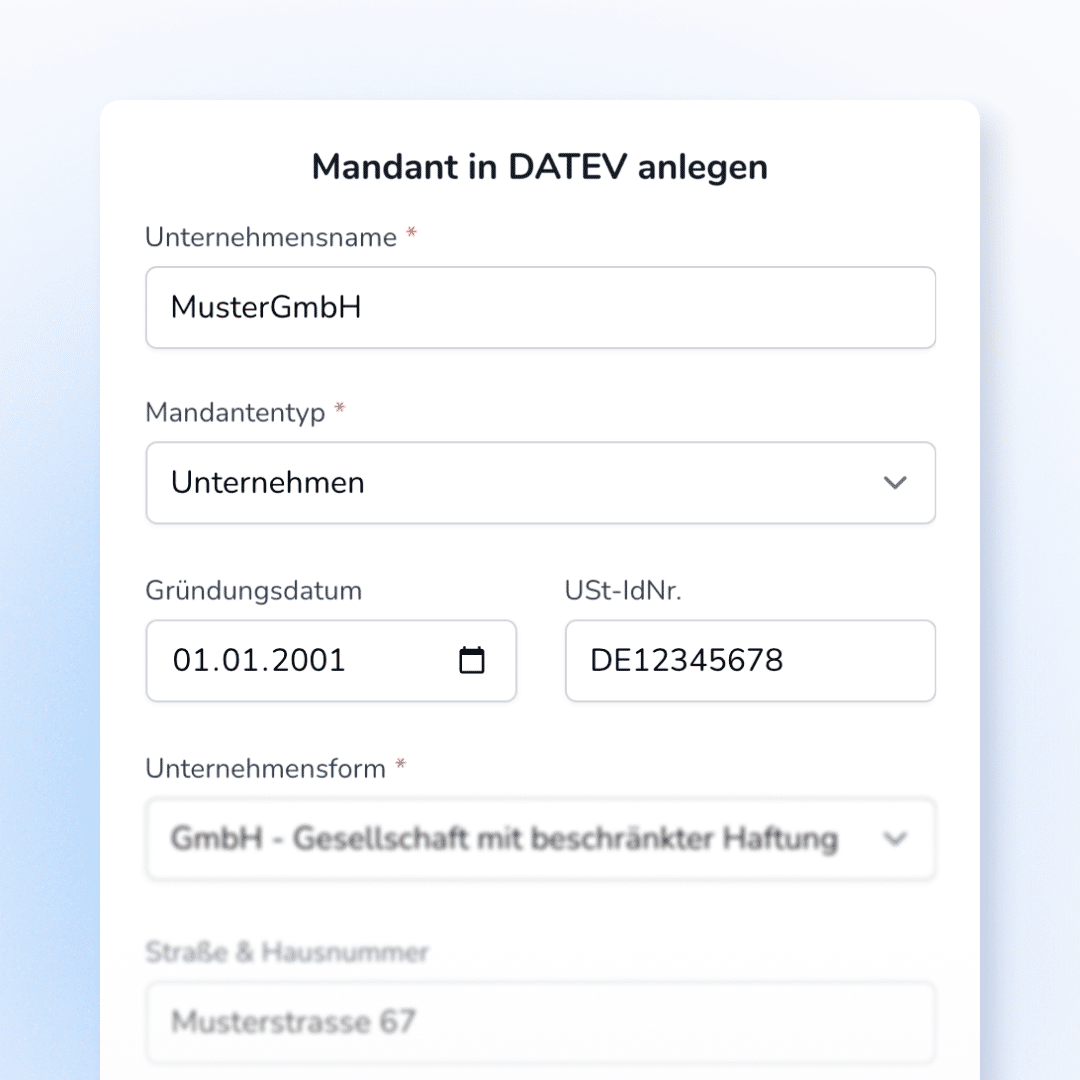Select the Straße & Hausnummer input field
Viewport: 1080px width, 1080px height.
[540, 1022]
